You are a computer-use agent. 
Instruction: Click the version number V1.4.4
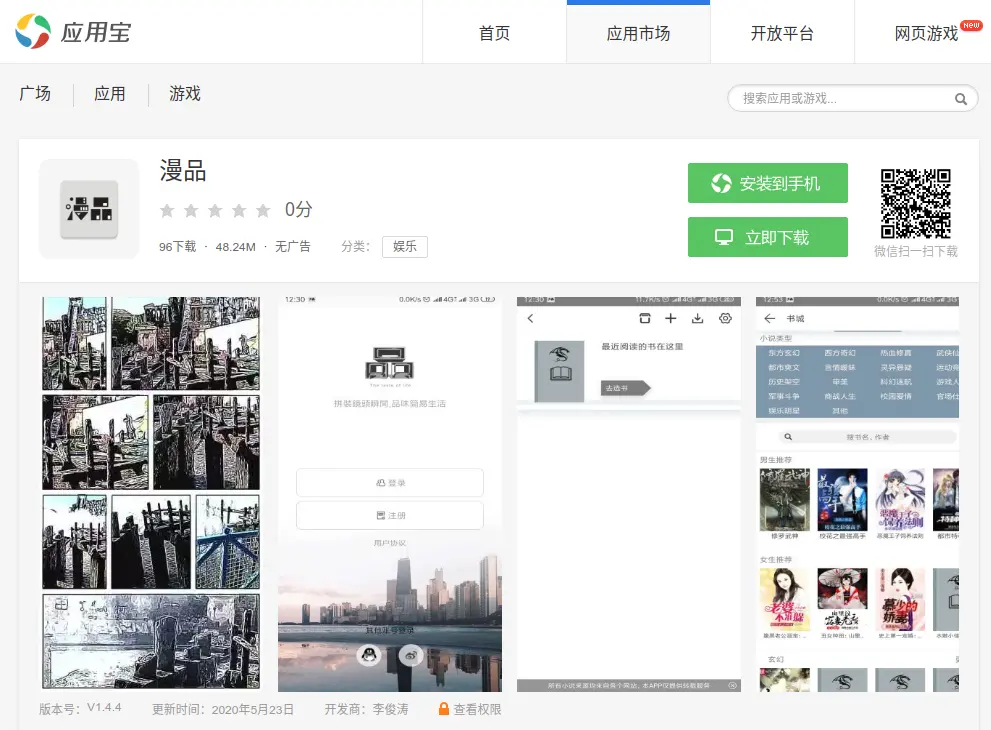click(104, 708)
